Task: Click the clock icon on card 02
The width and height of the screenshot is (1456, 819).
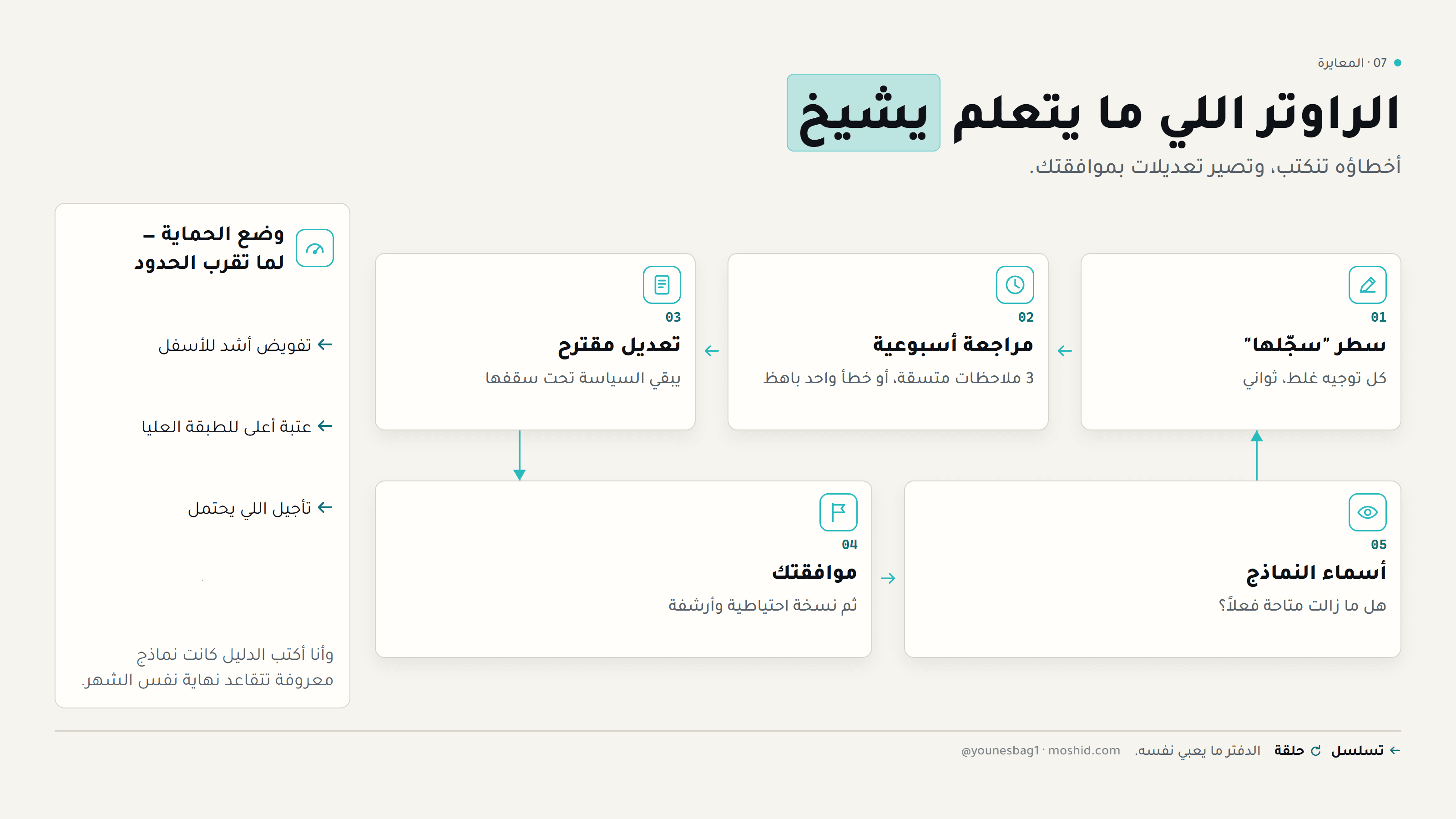Action: click(1015, 285)
